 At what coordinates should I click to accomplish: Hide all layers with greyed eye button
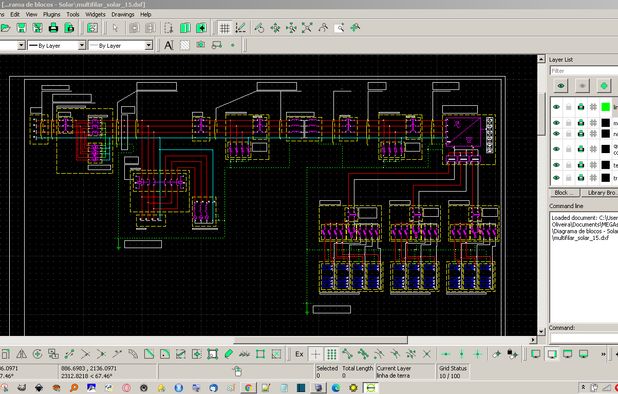pos(583,85)
